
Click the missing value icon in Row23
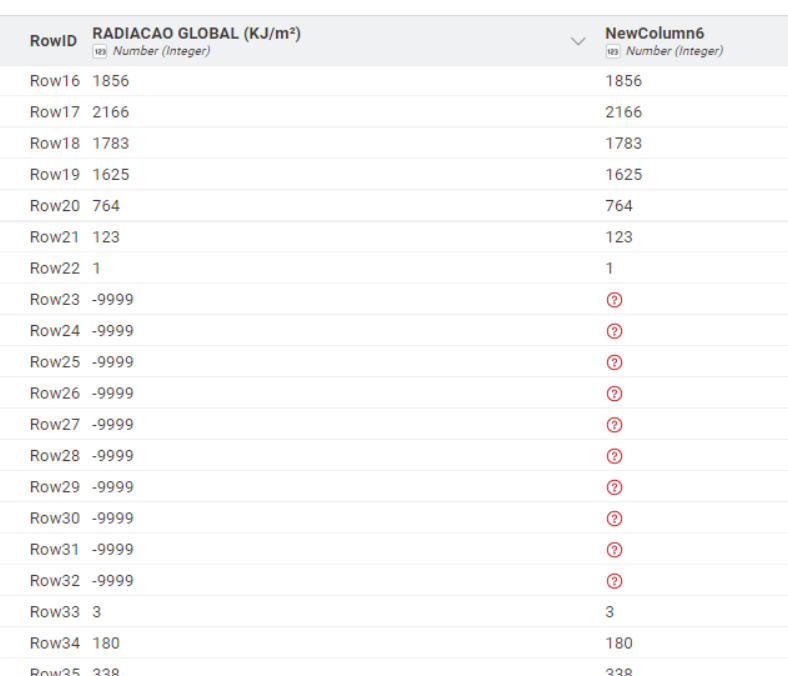pyautogui.click(x=615, y=300)
